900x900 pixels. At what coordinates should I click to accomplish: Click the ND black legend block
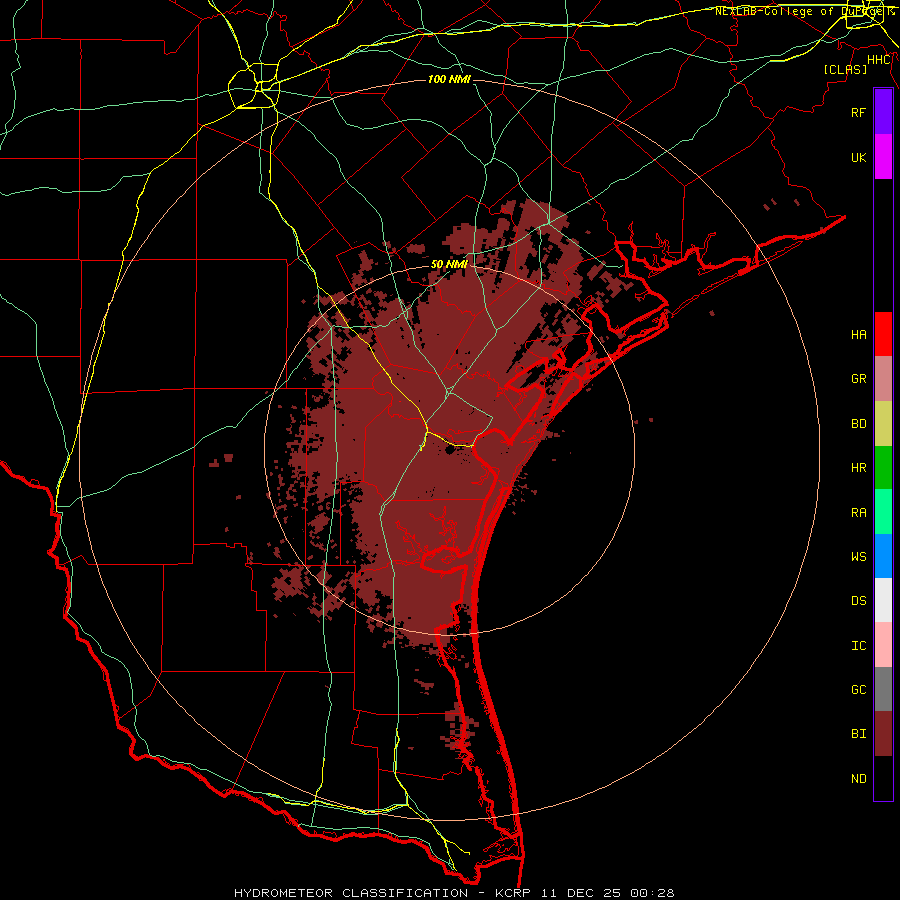click(x=883, y=778)
